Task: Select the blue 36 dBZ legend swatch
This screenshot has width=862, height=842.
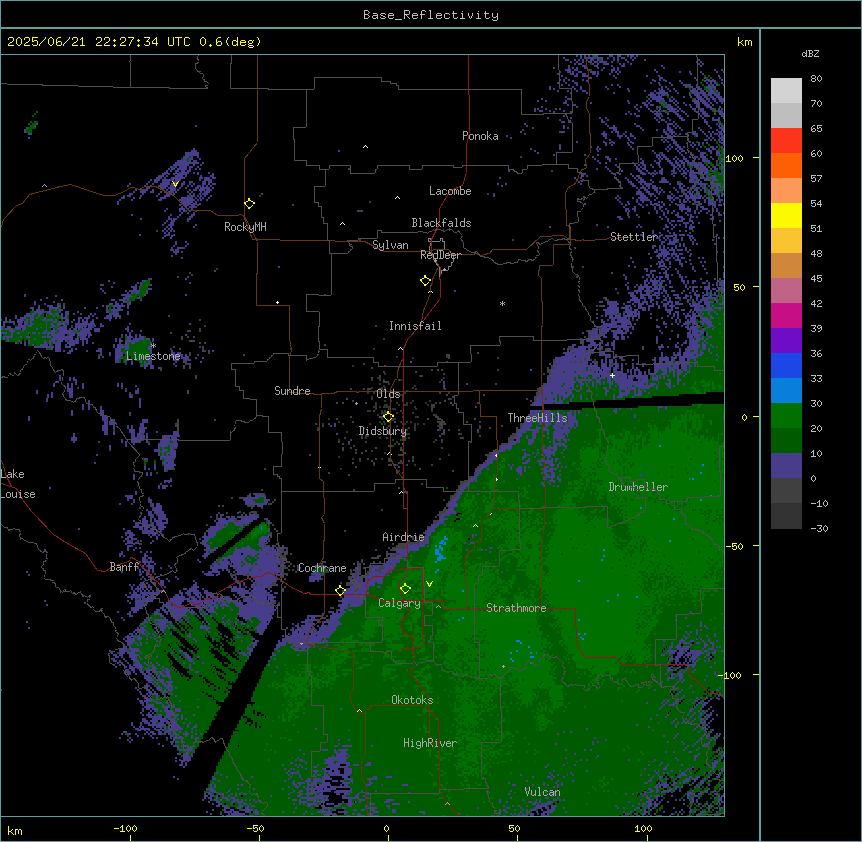Action: 786,365
